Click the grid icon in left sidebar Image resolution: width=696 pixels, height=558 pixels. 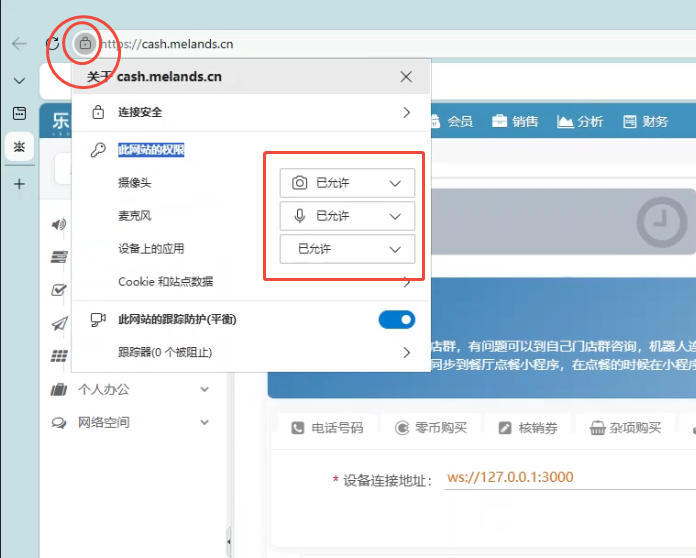(59, 356)
